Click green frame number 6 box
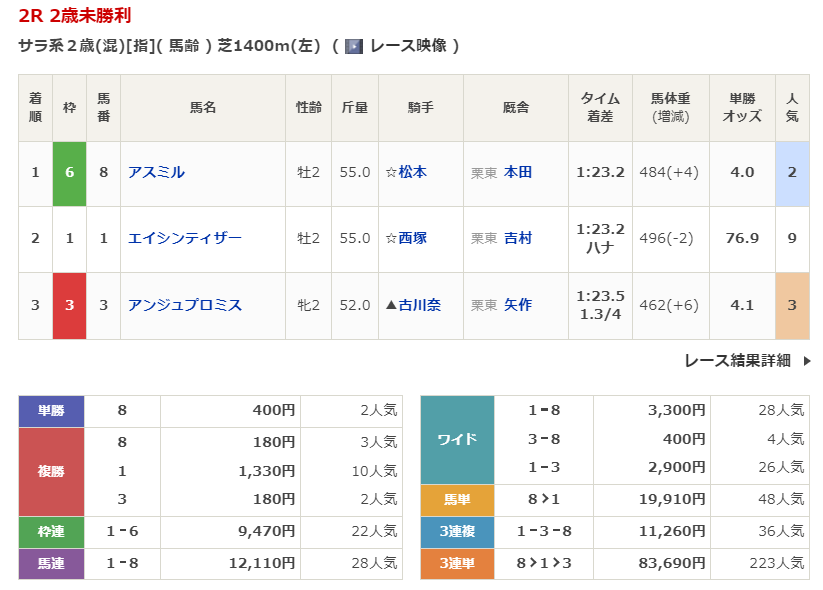Screen dimensions: 823x590 point(69,172)
